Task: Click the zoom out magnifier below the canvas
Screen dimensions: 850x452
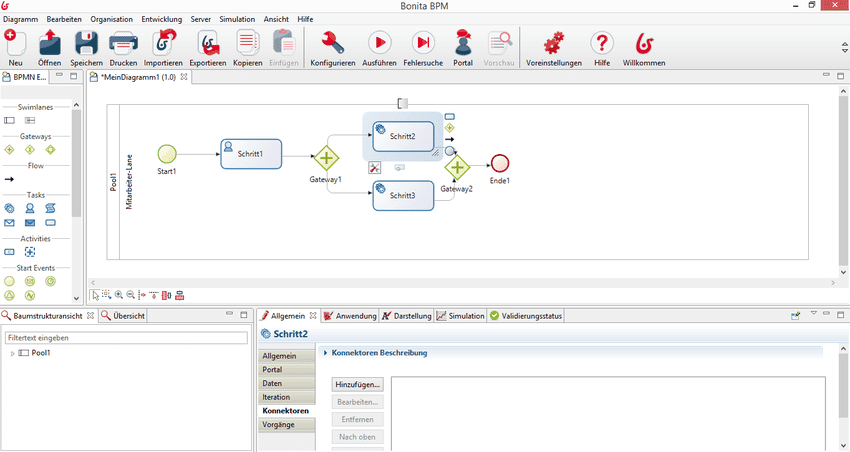Action: tap(131, 295)
